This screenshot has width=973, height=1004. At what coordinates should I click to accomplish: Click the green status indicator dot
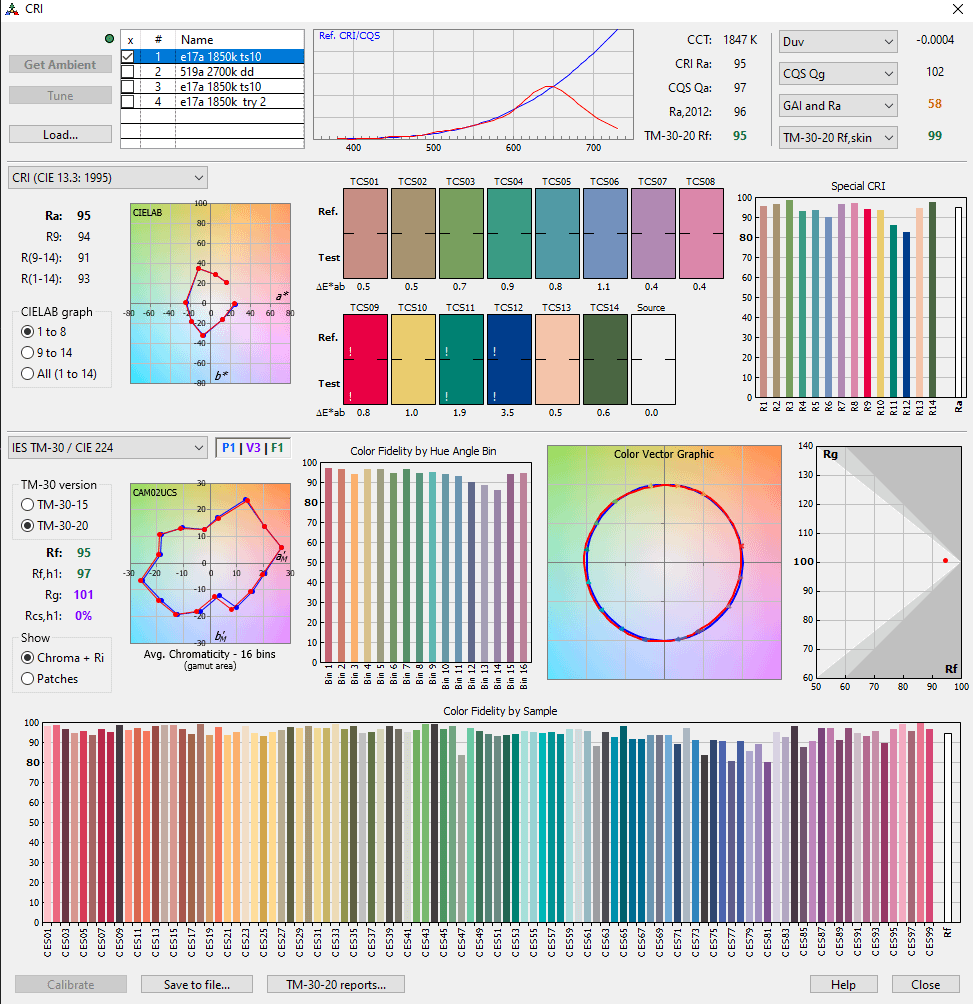click(109, 39)
